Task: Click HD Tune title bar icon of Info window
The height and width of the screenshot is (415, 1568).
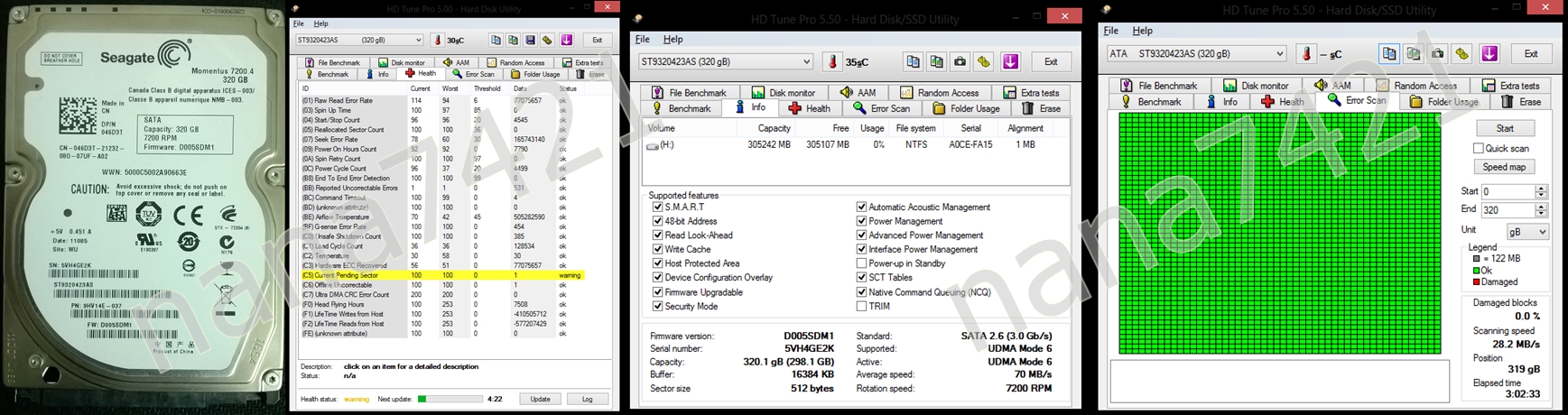Action: coord(637,18)
